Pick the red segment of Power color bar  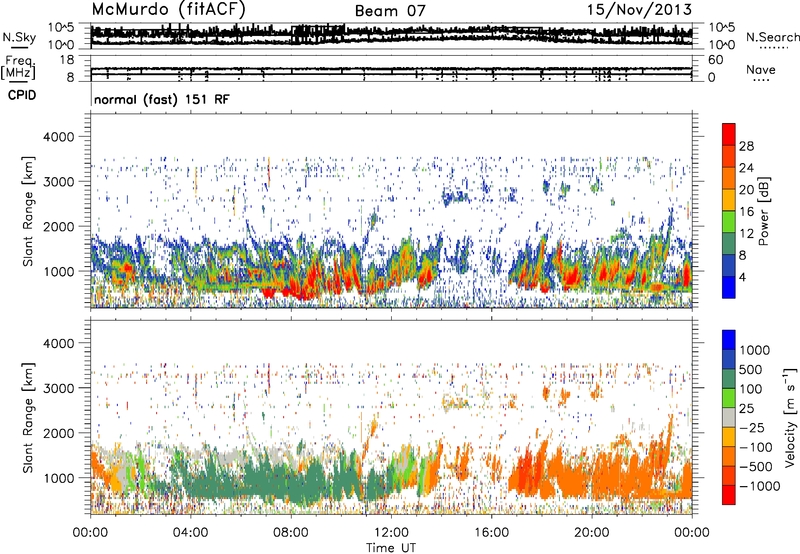[x=729, y=134]
